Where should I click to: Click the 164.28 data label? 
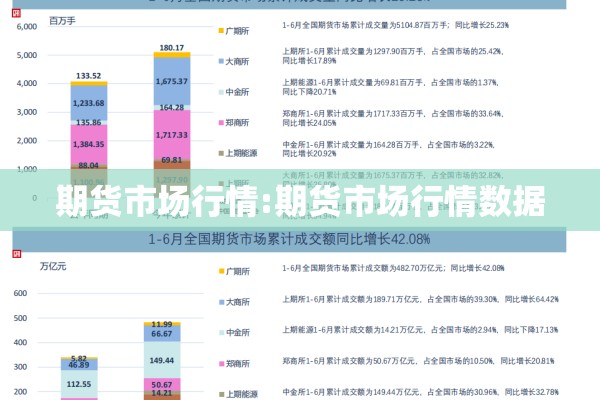click(x=171, y=108)
